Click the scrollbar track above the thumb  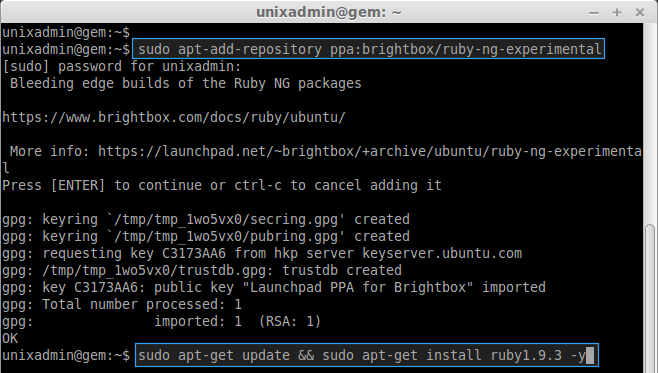[650, 124]
